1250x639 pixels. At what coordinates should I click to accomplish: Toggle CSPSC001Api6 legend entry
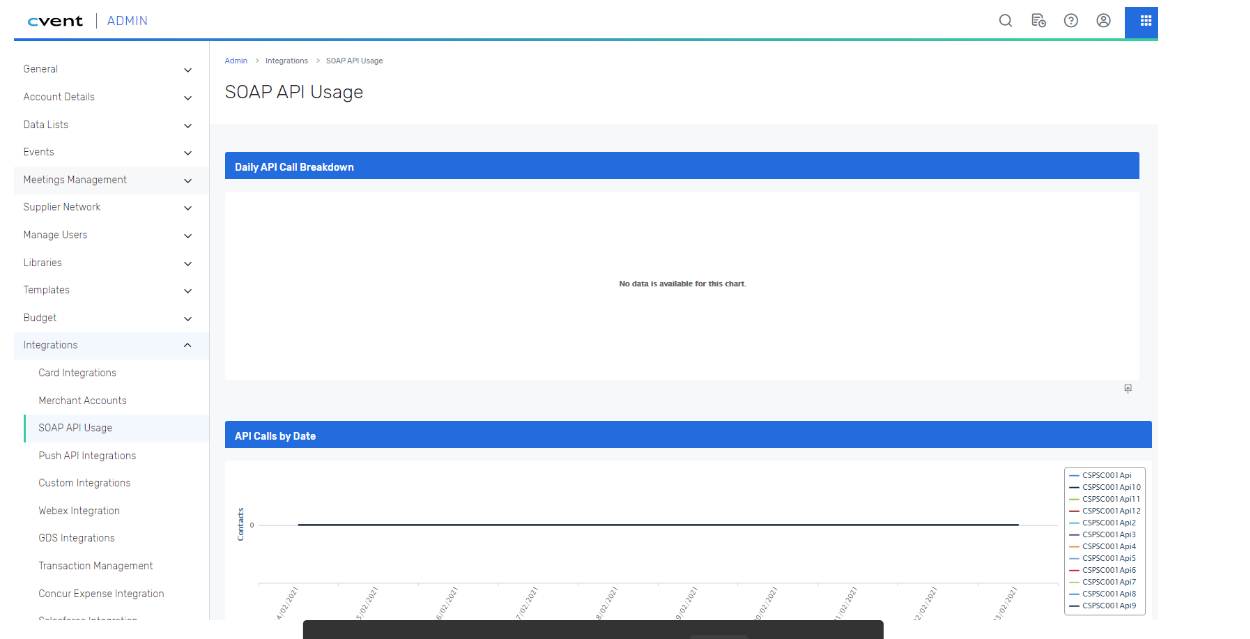[x=1108, y=570]
